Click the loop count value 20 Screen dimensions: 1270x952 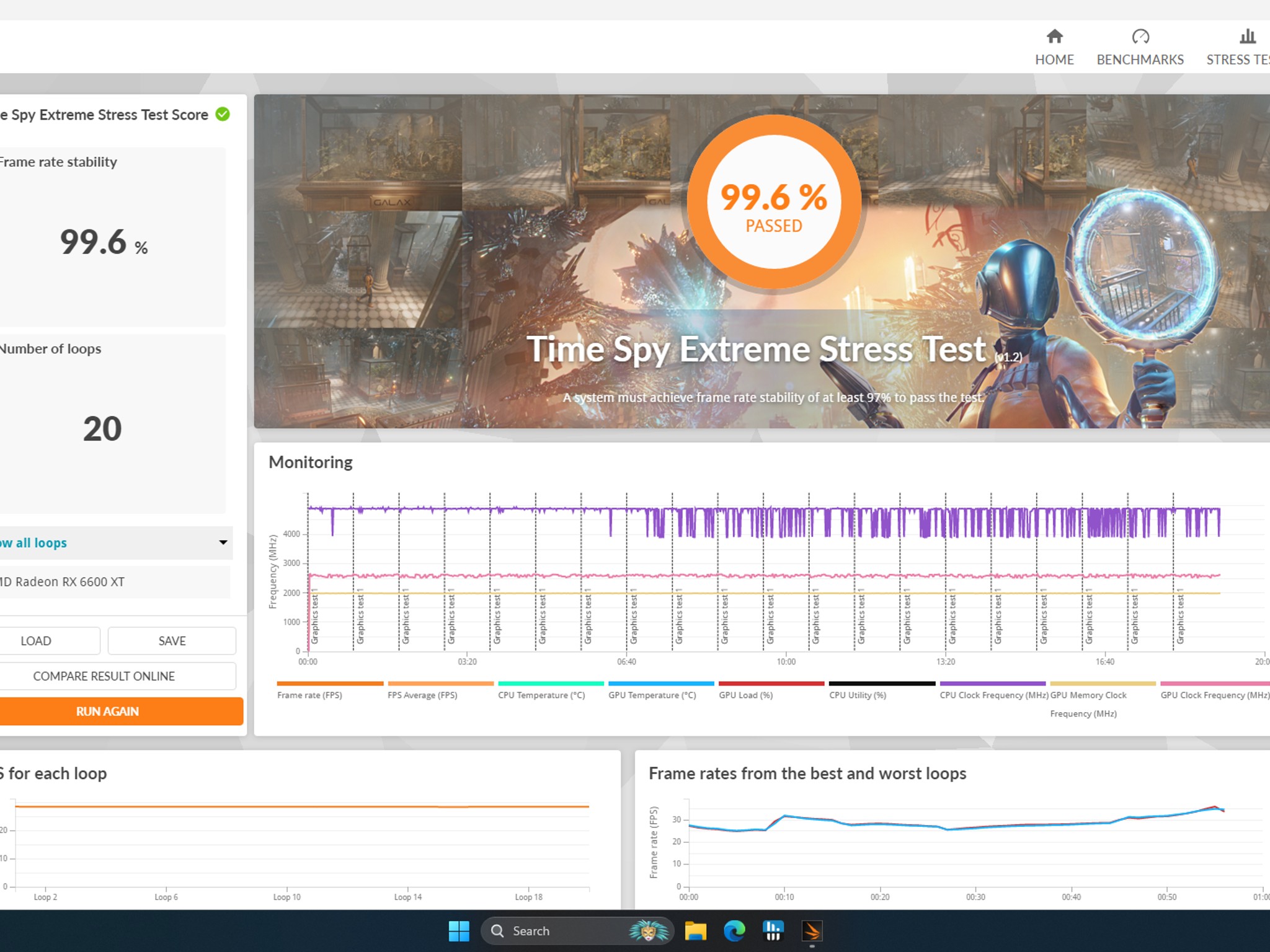click(x=102, y=428)
